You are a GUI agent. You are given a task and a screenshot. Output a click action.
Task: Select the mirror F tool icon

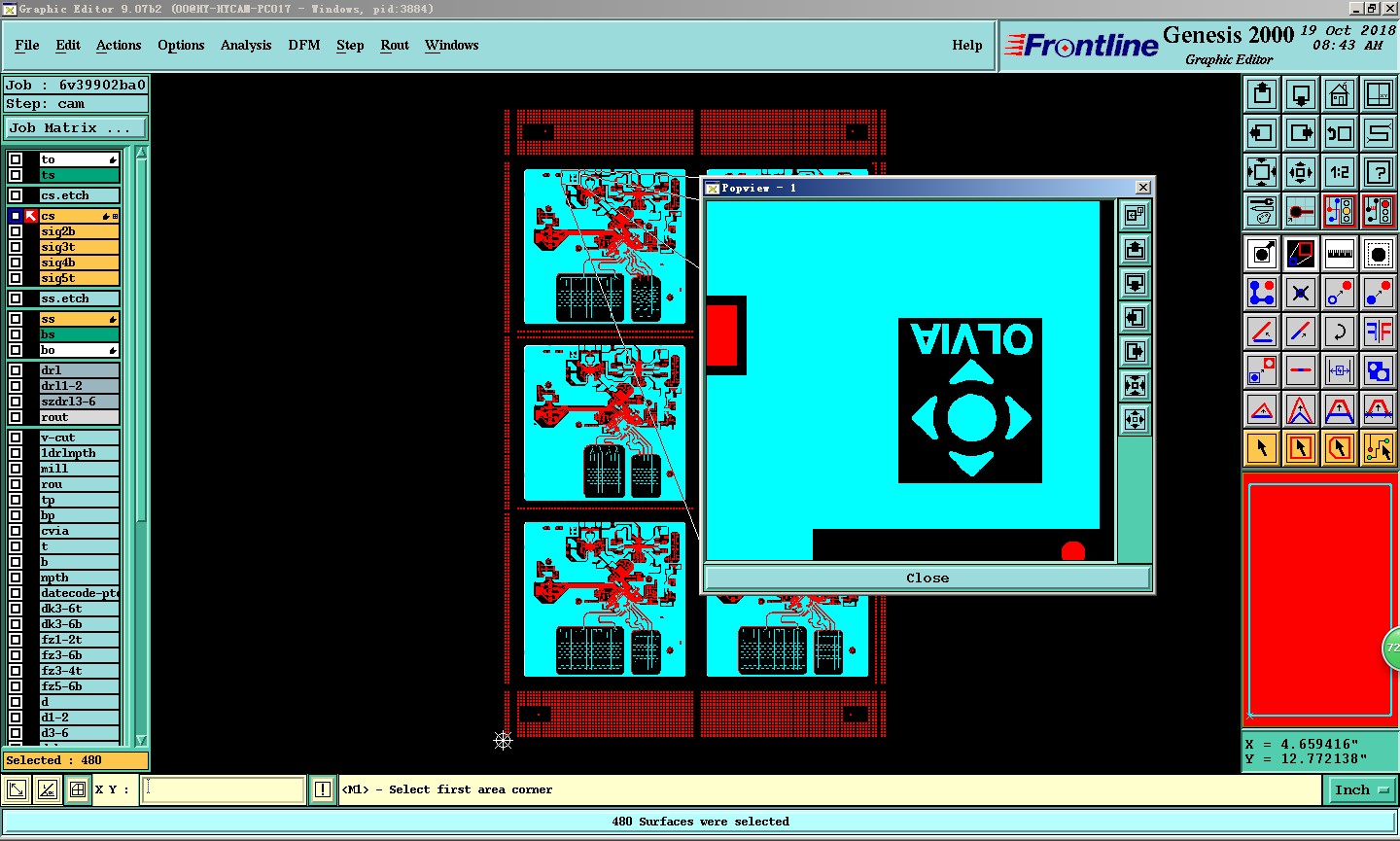click(x=1379, y=331)
